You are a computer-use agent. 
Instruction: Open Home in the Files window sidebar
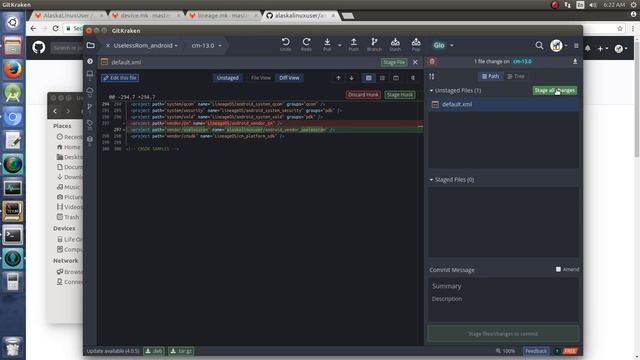[72, 147]
